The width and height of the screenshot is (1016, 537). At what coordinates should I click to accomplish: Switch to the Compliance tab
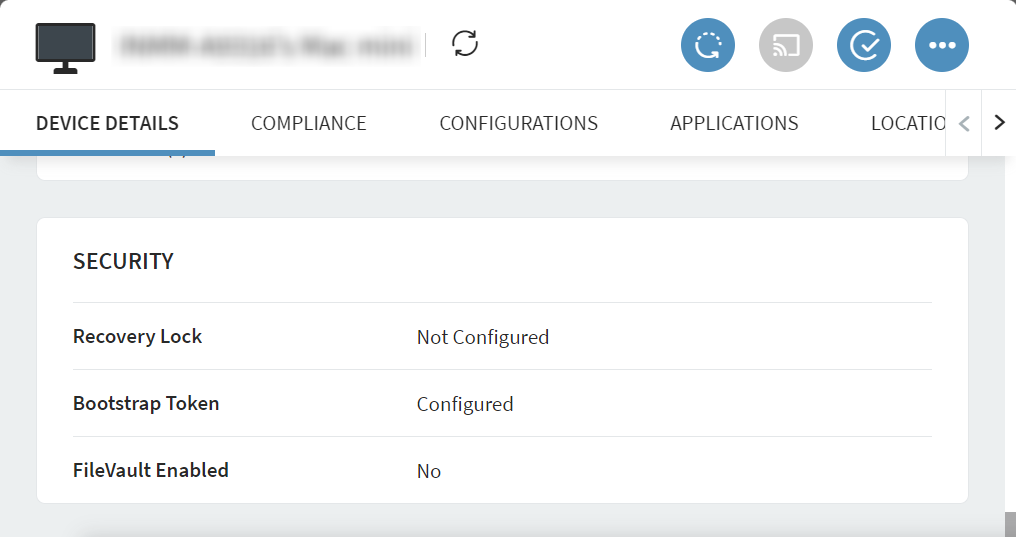tap(308, 123)
